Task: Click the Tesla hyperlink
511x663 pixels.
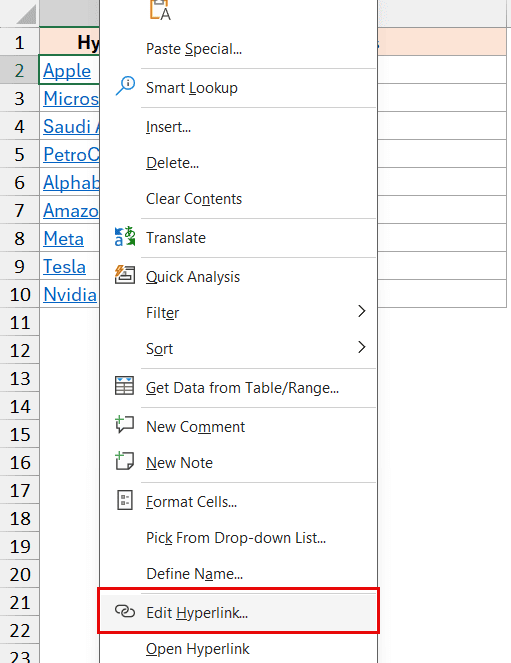Action: coord(64,266)
